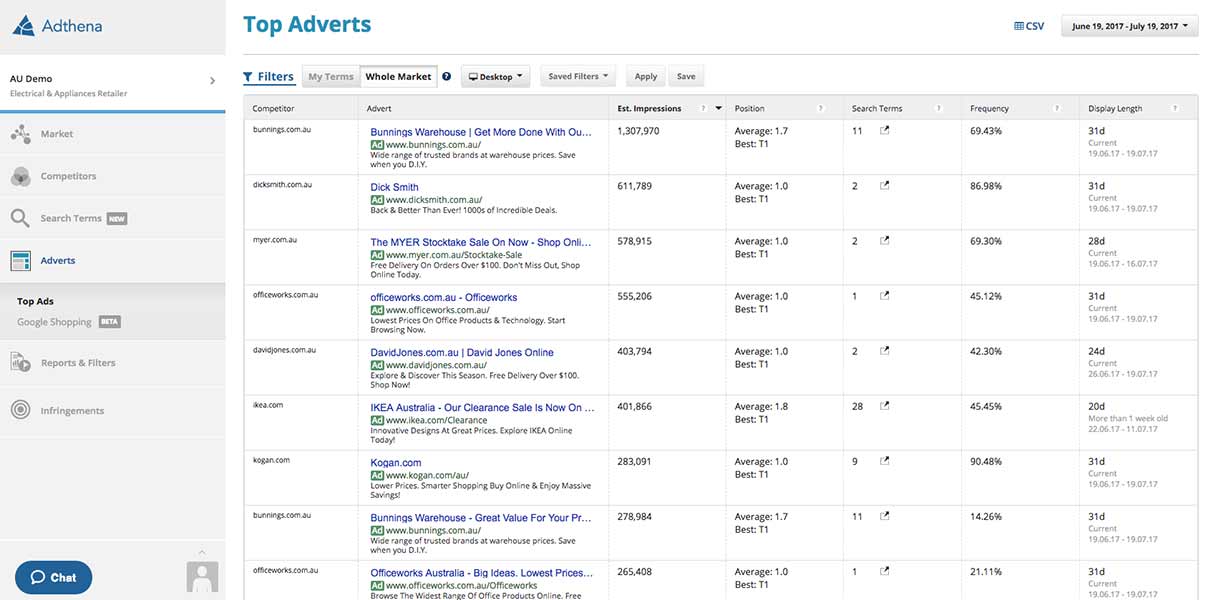Open search terms for officeworks.com.au - Officeworks row

[884, 296]
